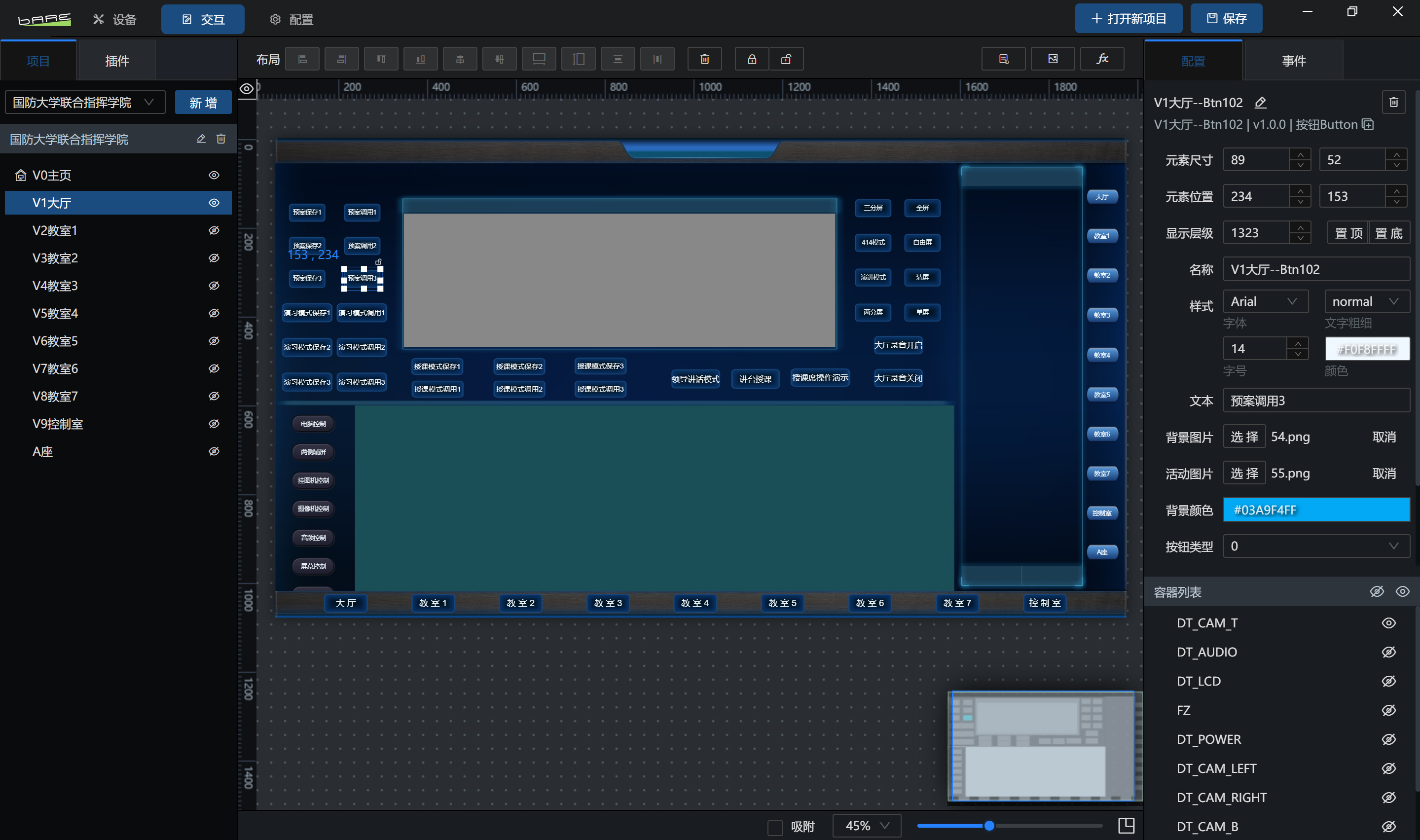Click edit pencil next to V1大厅--Btn102
1420x840 pixels.
coord(1260,103)
